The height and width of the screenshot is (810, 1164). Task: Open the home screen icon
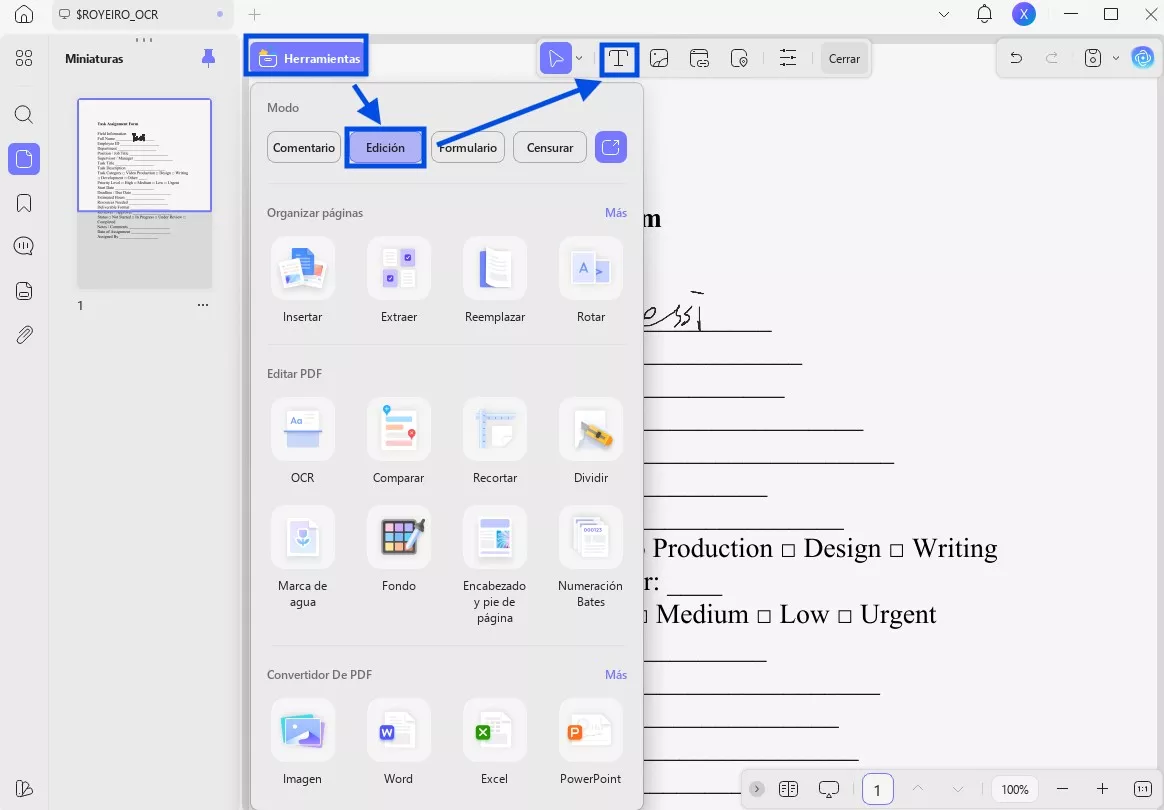(x=24, y=14)
